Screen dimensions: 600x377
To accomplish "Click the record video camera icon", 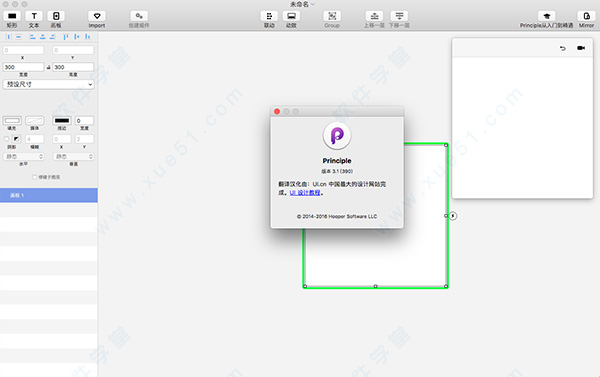I will click(x=581, y=48).
